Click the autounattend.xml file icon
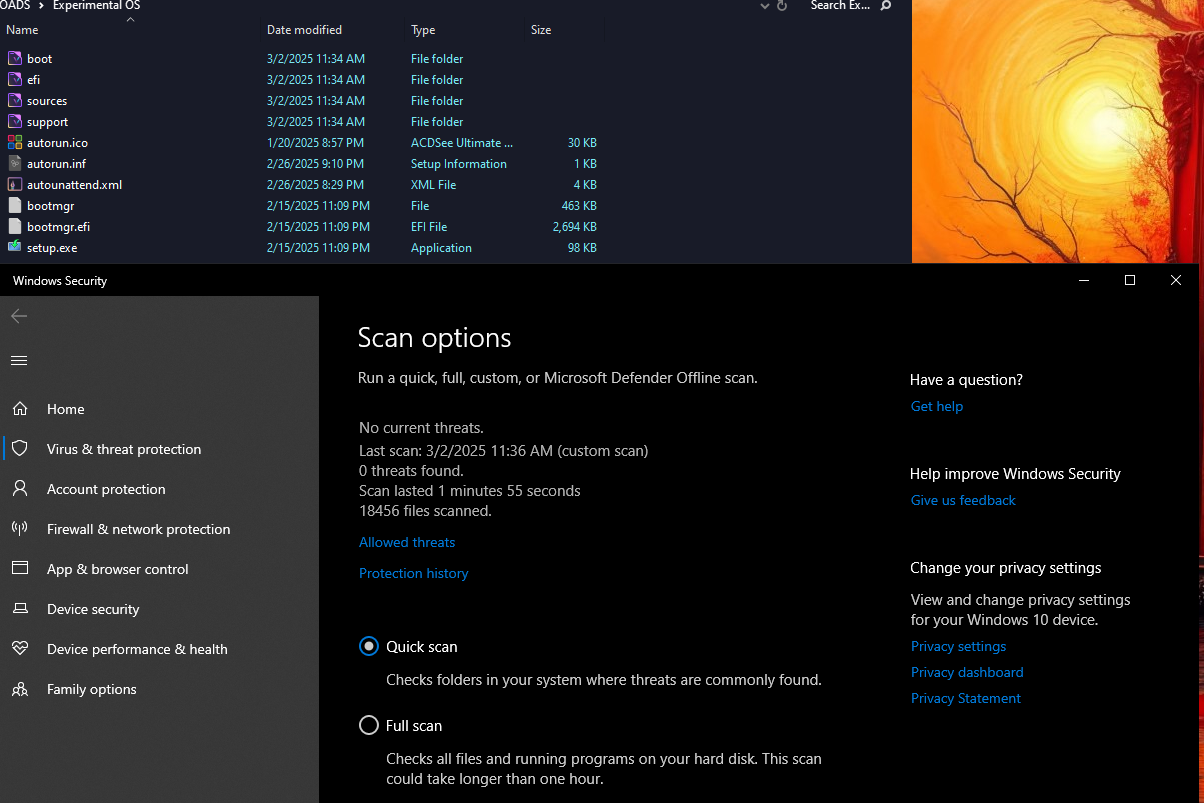The width and height of the screenshot is (1204, 803). pos(14,185)
